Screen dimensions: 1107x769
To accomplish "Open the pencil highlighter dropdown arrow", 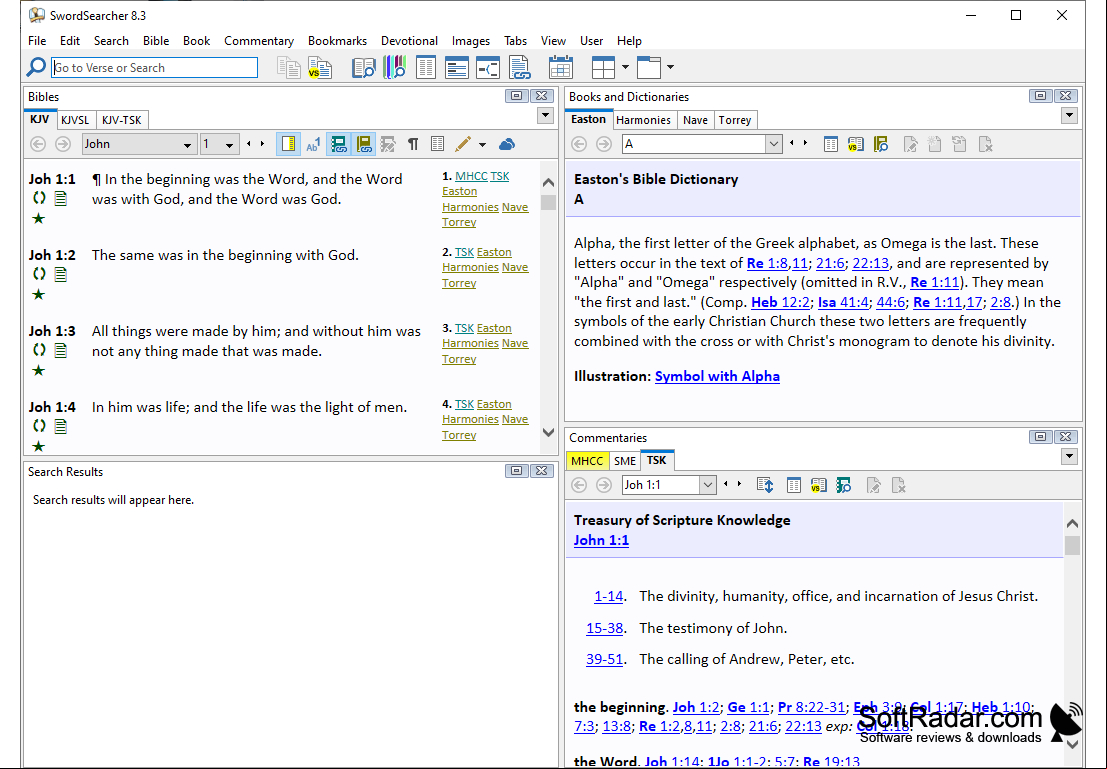I will (x=482, y=145).
